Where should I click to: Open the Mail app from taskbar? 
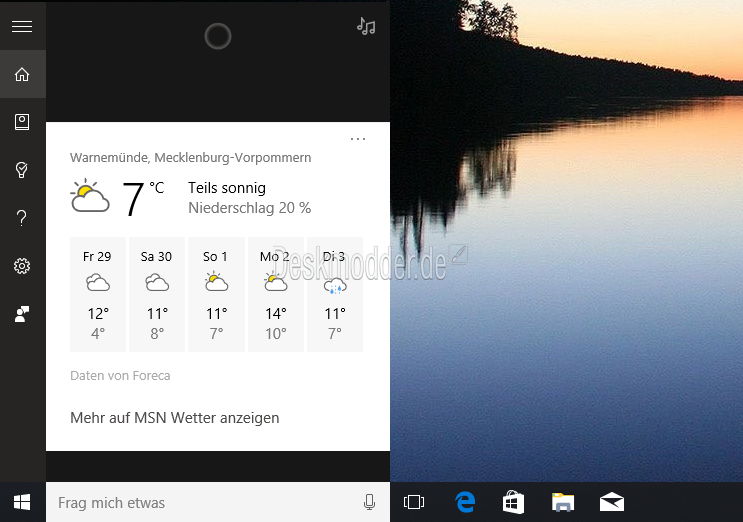pyautogui.click(x=612, y=502)
